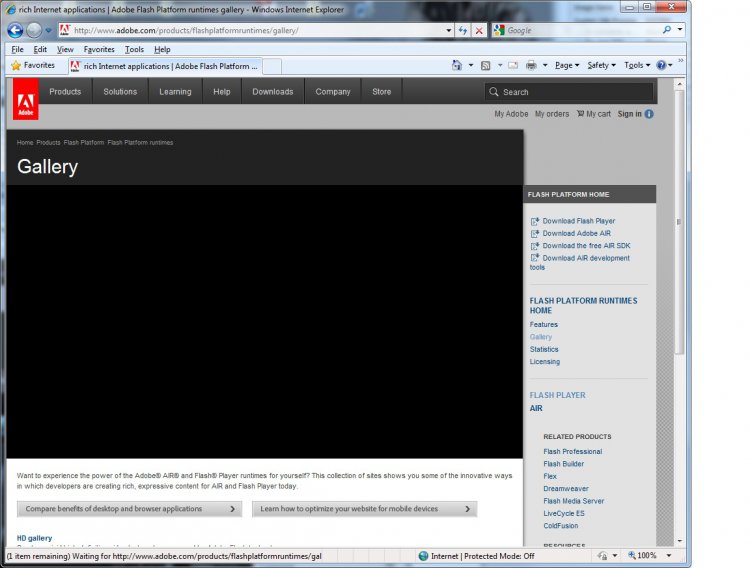
Task: Select the Adobe Flash Platform tab
Action: [x=165, y=66]
